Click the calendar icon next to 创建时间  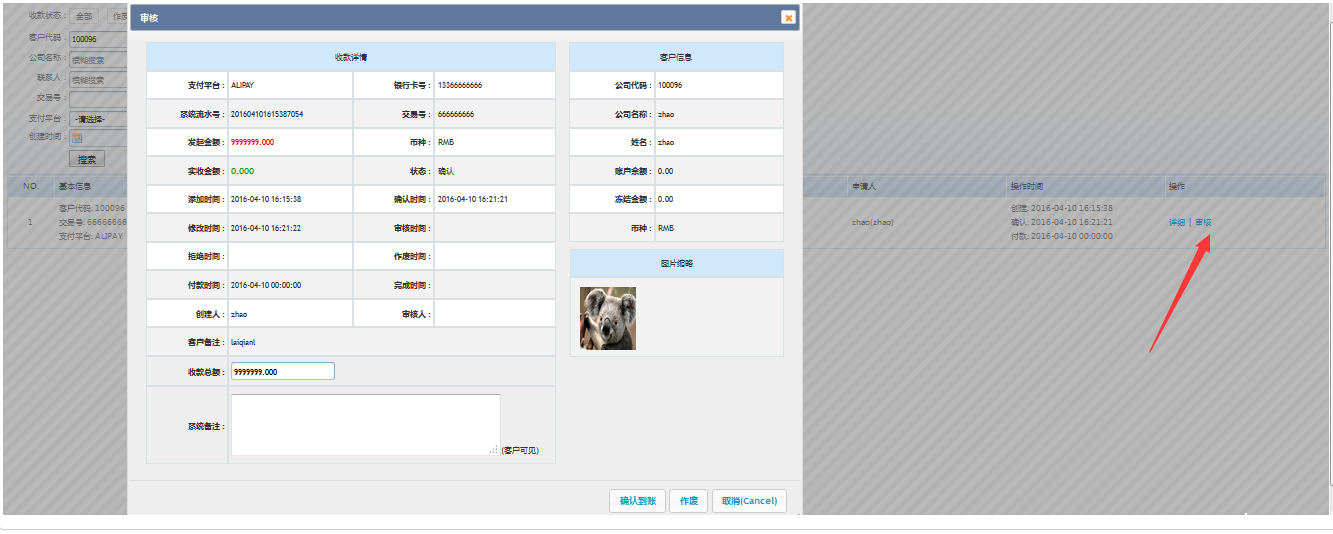coord(77,138)
